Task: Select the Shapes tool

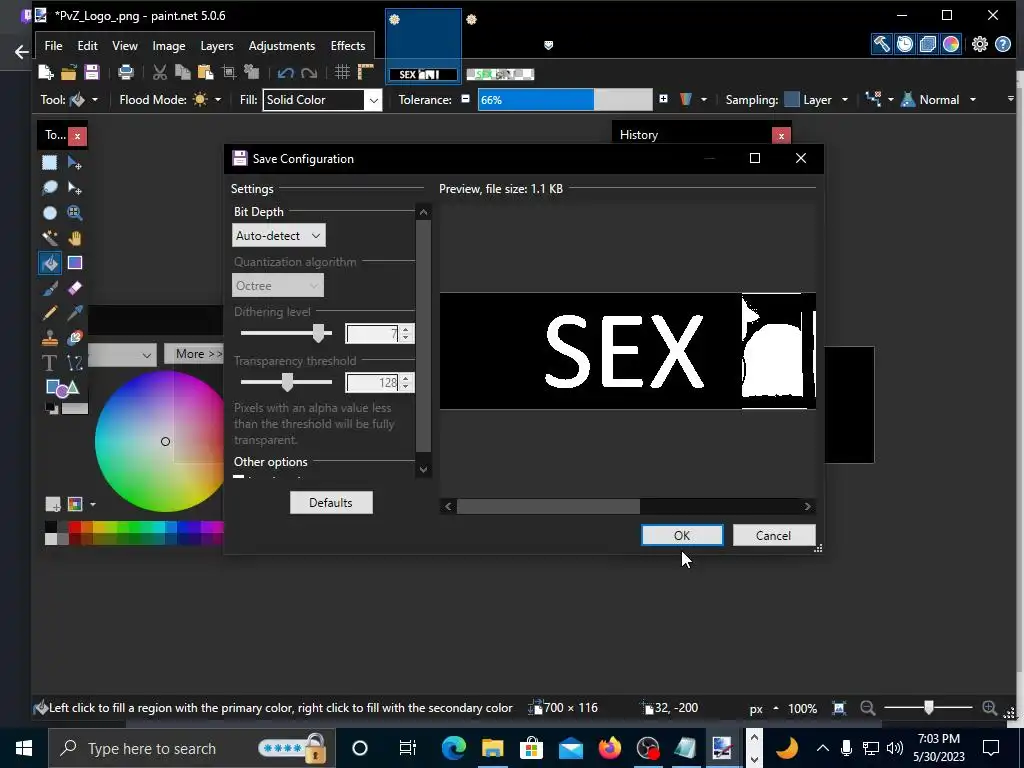Action: pos(62,388)
